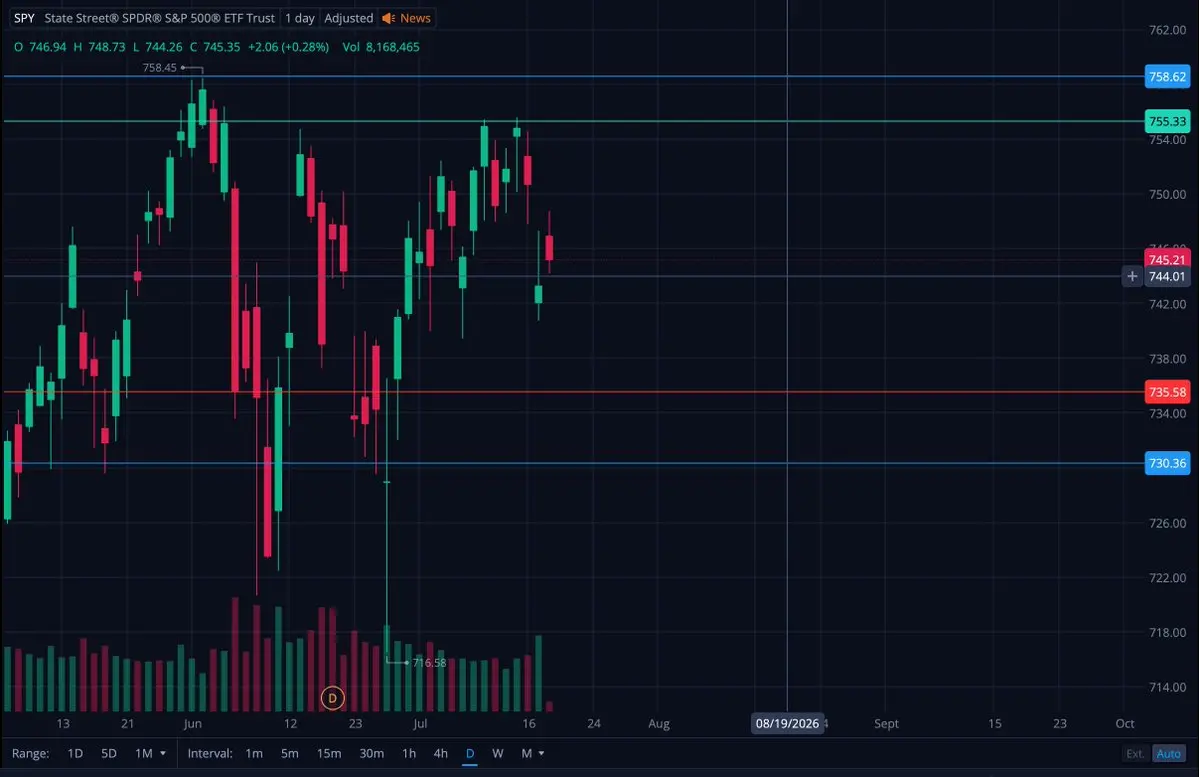Choose the 1m interval
Viewport: 1199px width, 777px height.
tap(254, 753)
